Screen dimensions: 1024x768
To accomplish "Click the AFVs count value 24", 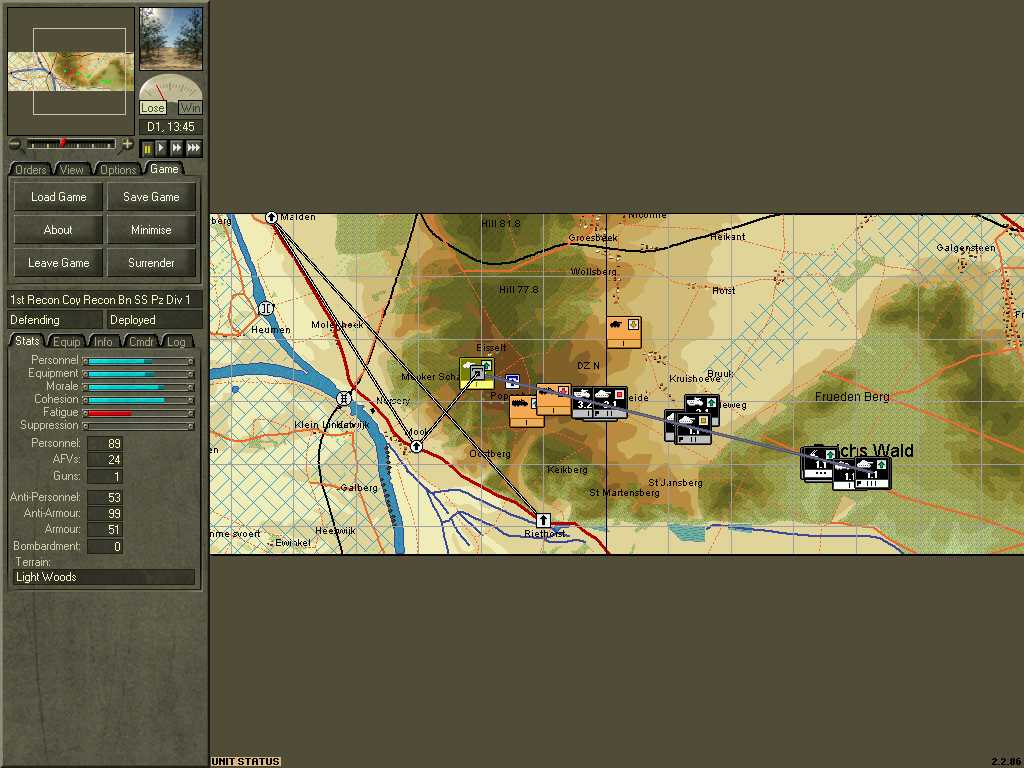I will (105, 460).
